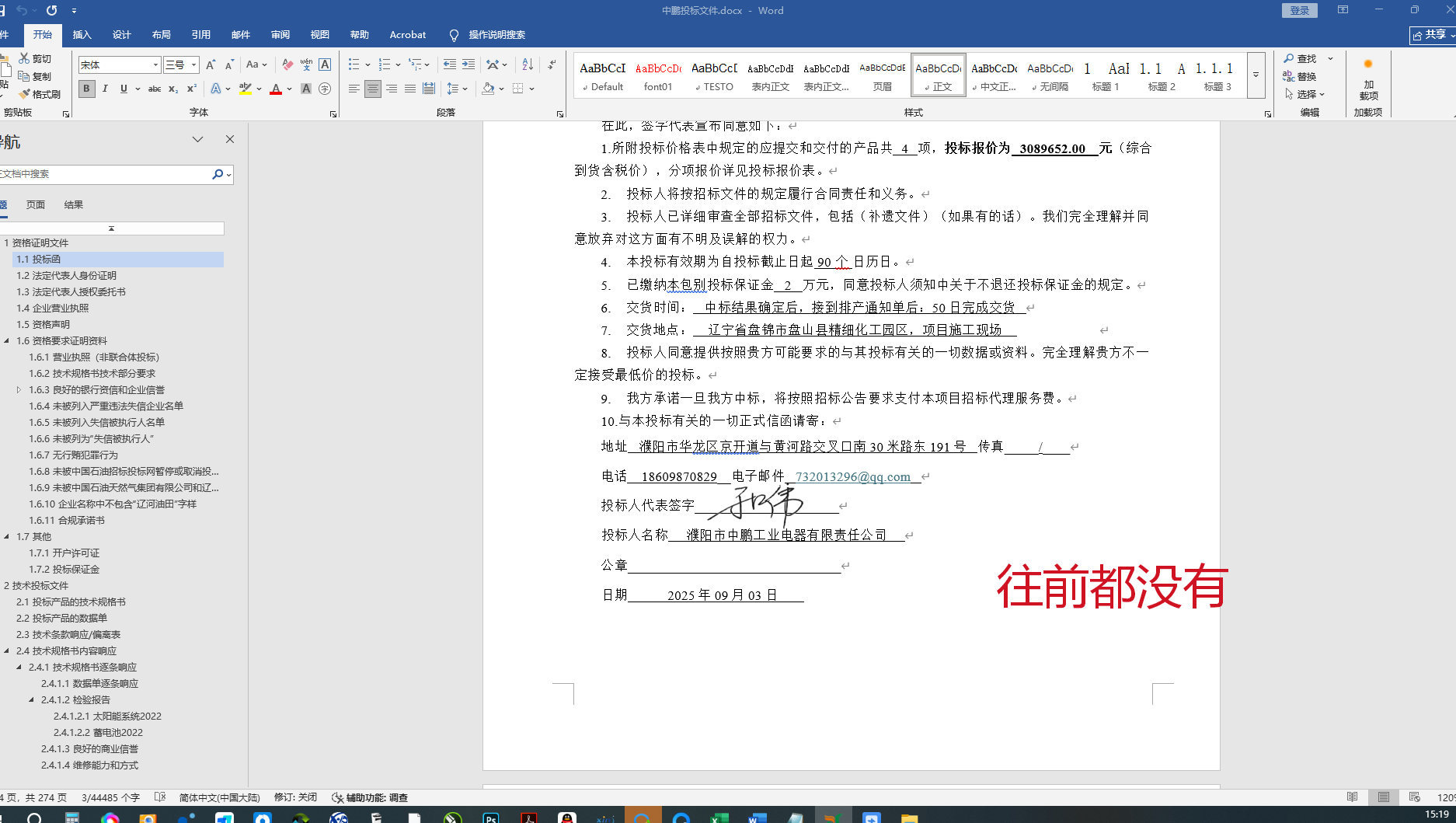This screenshot has width=1456, height=823.
Task: Apply the enclosed character (字) tool
Action: 325,89
